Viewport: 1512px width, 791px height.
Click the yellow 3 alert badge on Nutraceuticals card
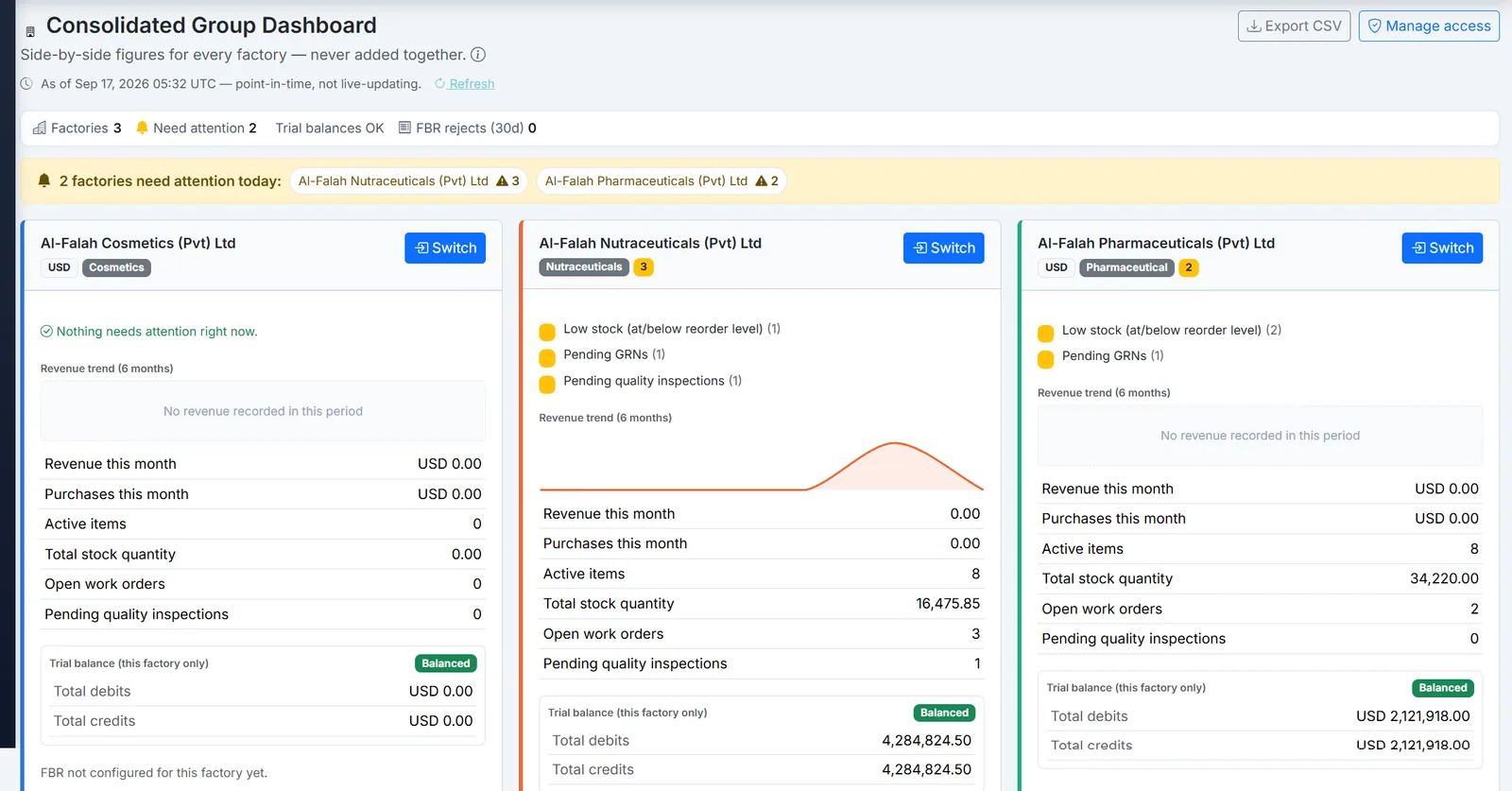tap(644, 267)
